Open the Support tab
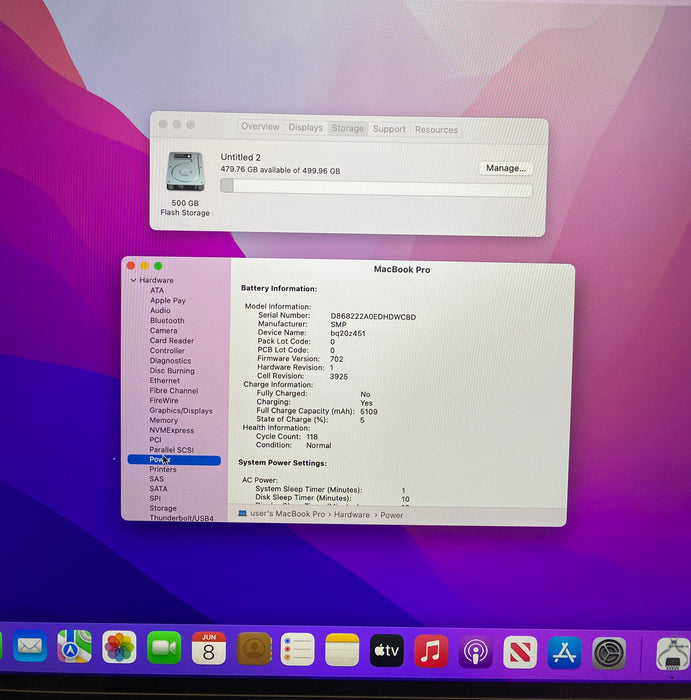The width and height of the screenshot is (691, 700). (x=389, y=129)
